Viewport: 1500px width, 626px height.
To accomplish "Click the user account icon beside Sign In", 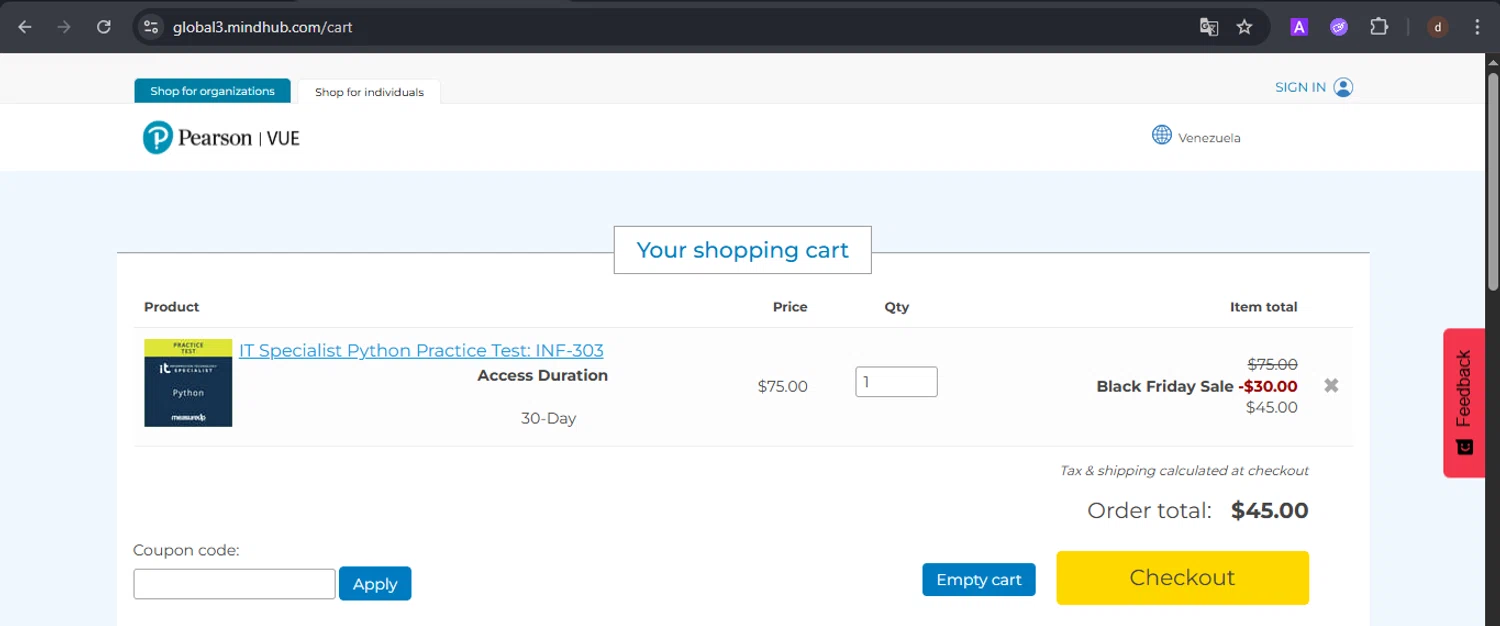I will [x=1343, y=87].
